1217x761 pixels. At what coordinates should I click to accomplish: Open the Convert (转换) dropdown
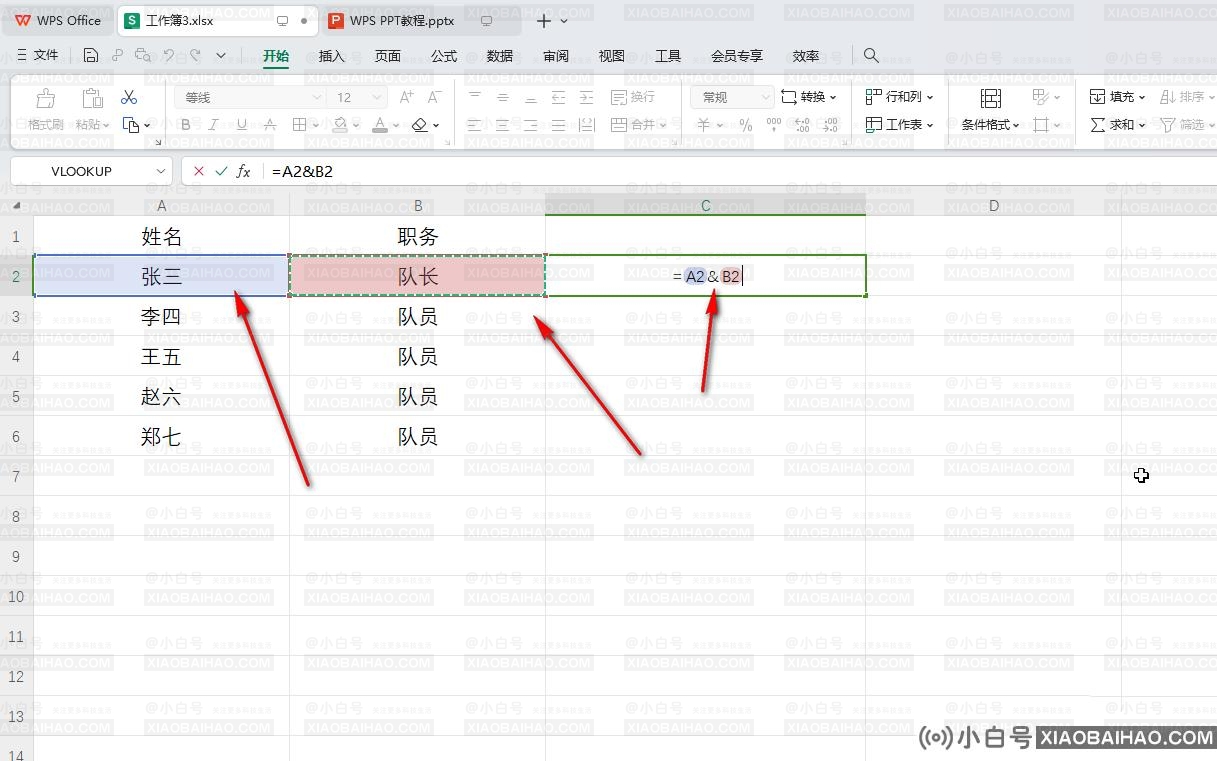[x=809, y=97]
